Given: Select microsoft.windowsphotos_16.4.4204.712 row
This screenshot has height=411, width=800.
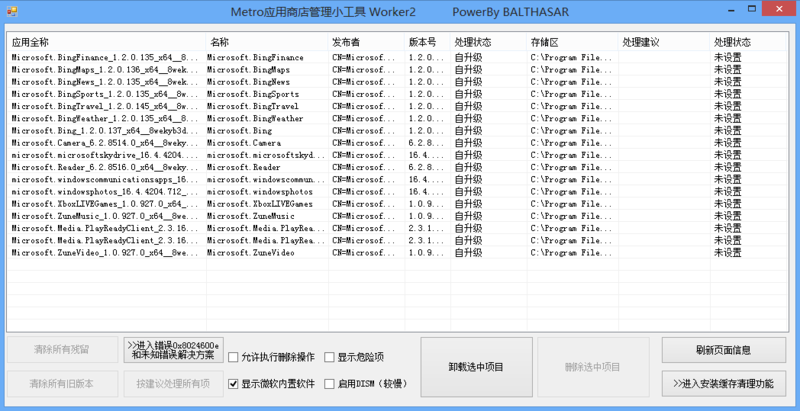Looking at the screenshot, I should click(397, 192).
